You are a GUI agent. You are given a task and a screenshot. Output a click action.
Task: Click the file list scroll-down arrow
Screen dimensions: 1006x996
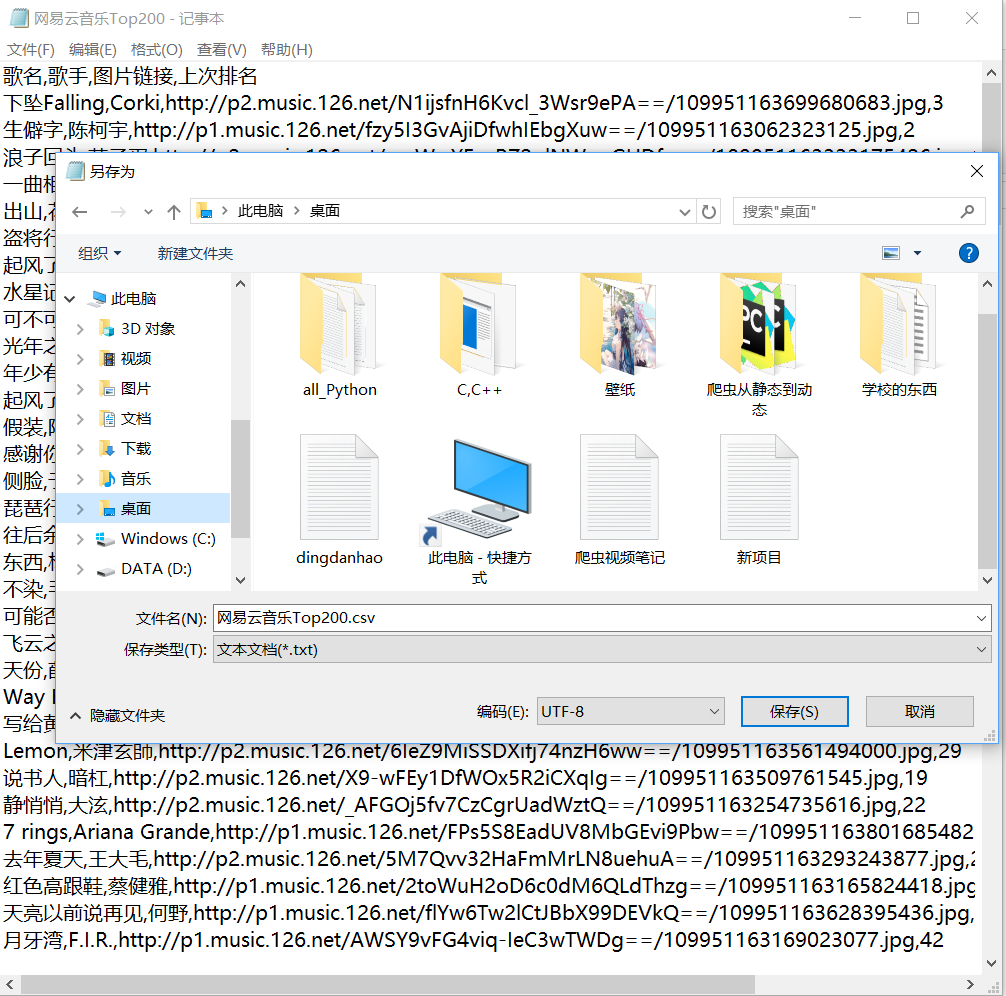coord(987,580)
